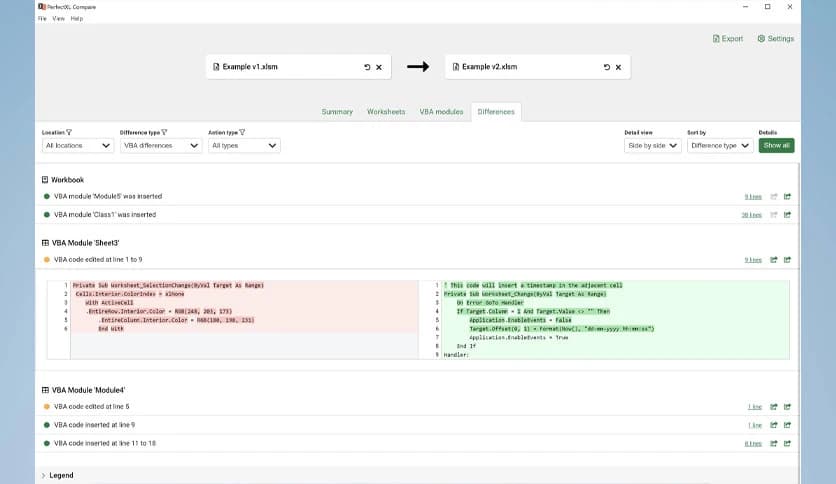Click left open icon on 'edited at line 1 to 9' row
Screen dimensions: 836x484
click(x=774, y=260)
